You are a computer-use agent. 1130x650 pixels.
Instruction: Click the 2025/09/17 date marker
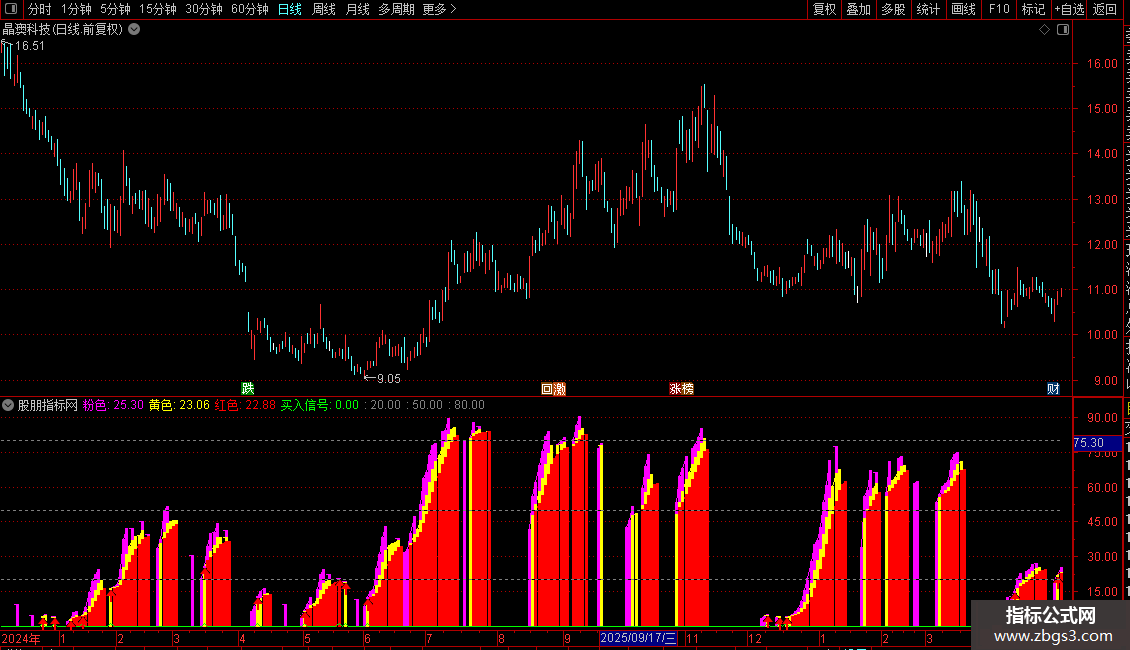click(639, 638)
